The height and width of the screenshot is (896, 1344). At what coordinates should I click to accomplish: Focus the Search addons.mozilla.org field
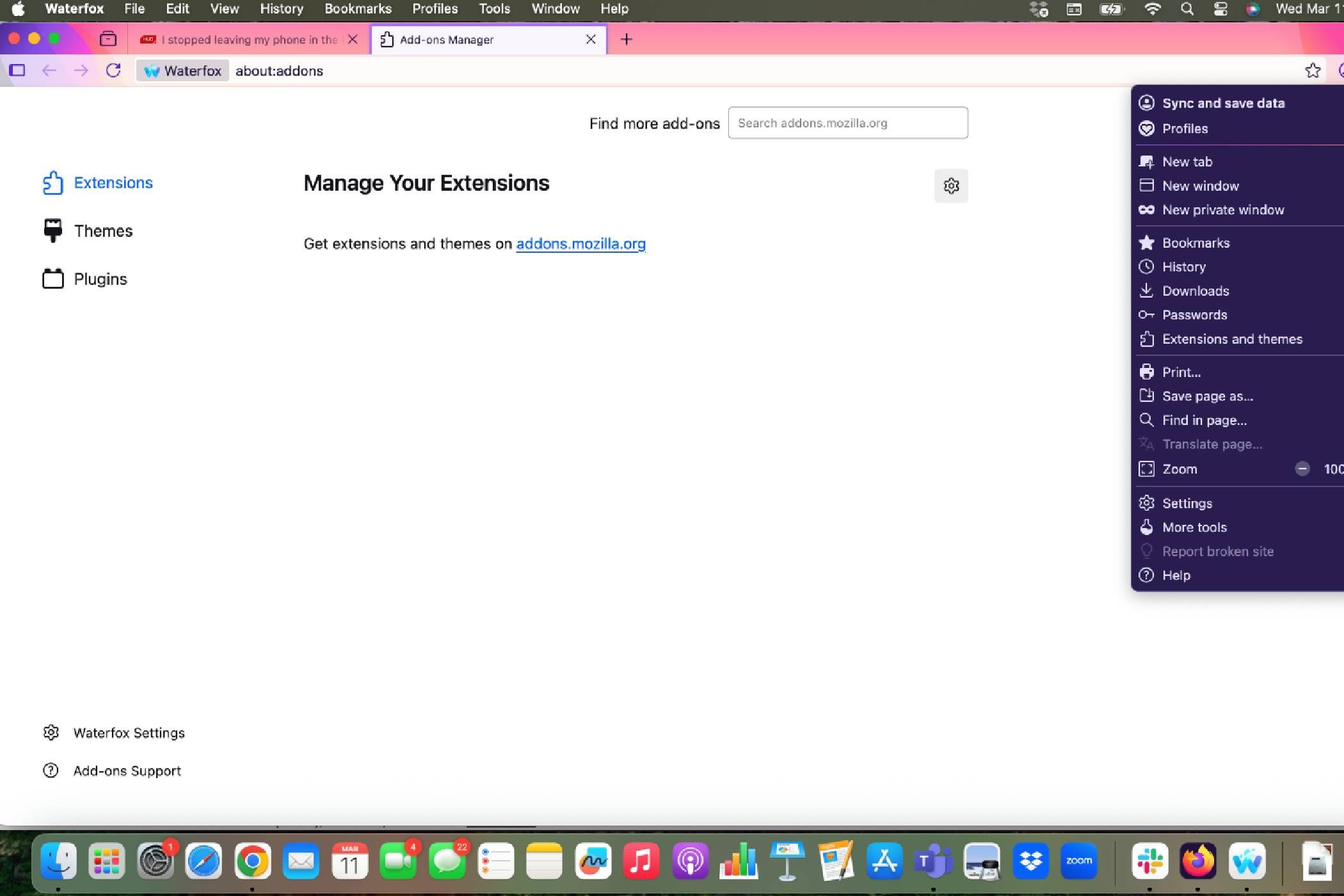point(847,123)
